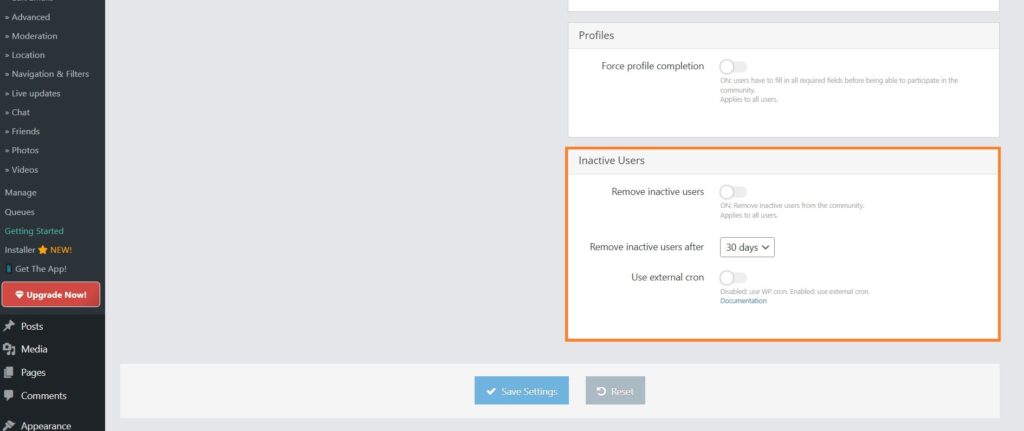Screen dimensions: 1024x431
Task: Toggle Force profile completion switch
Action: 733,67
